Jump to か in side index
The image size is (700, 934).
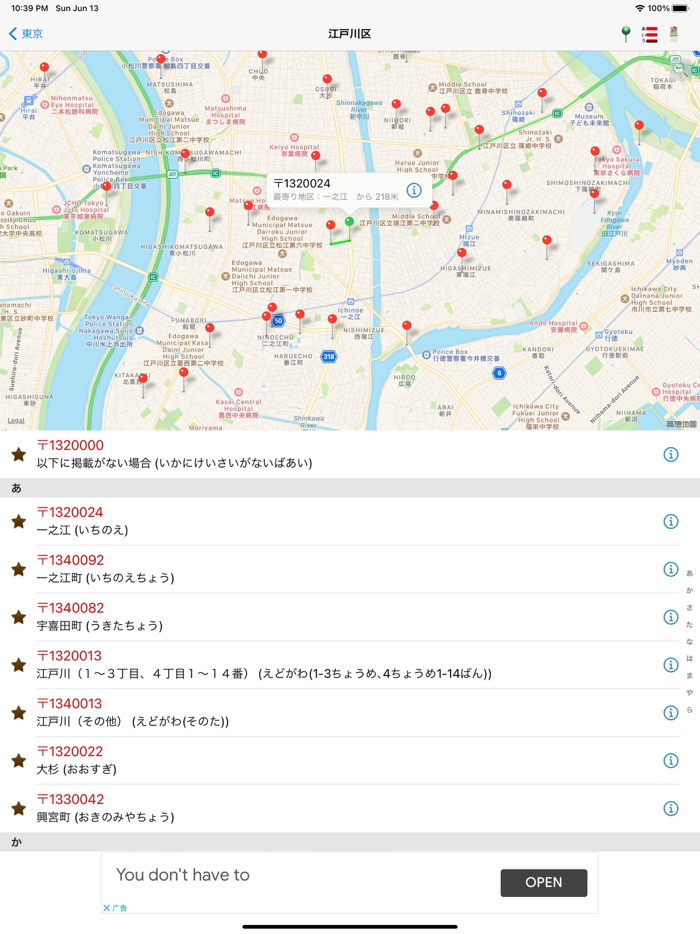689,590
